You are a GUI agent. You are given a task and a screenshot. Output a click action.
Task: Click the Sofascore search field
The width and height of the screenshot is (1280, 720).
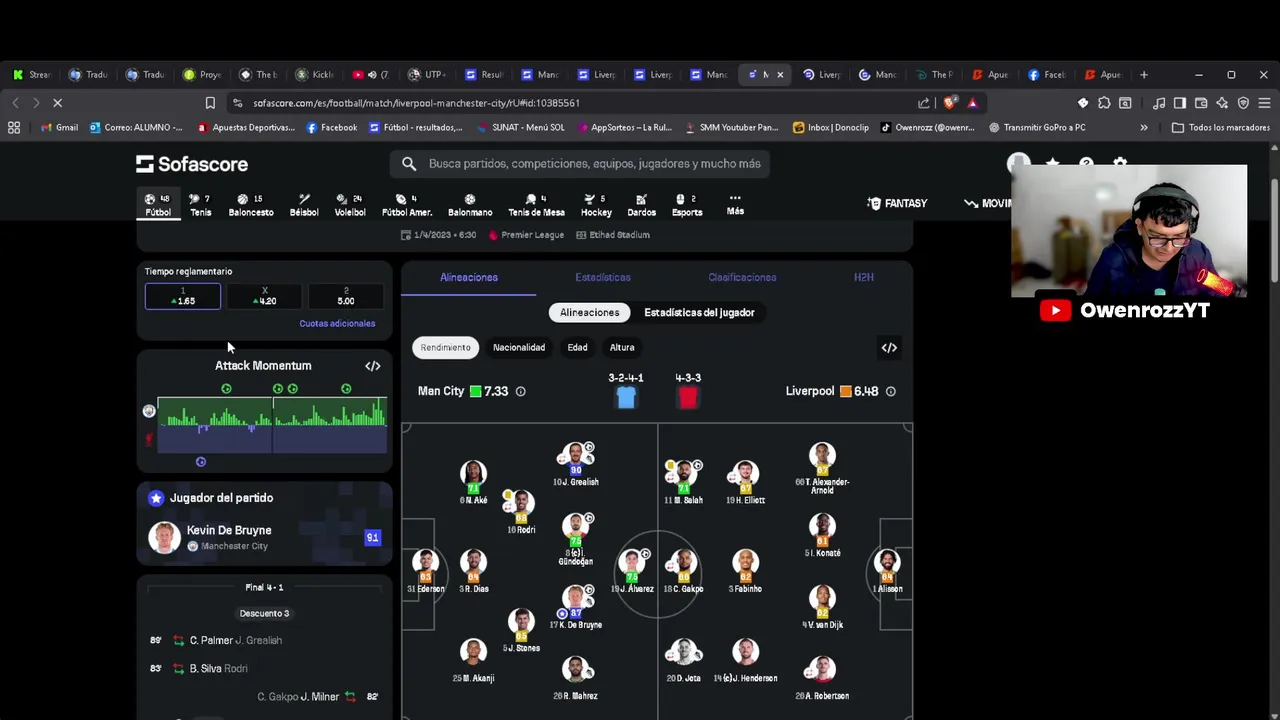click(580, 164)
